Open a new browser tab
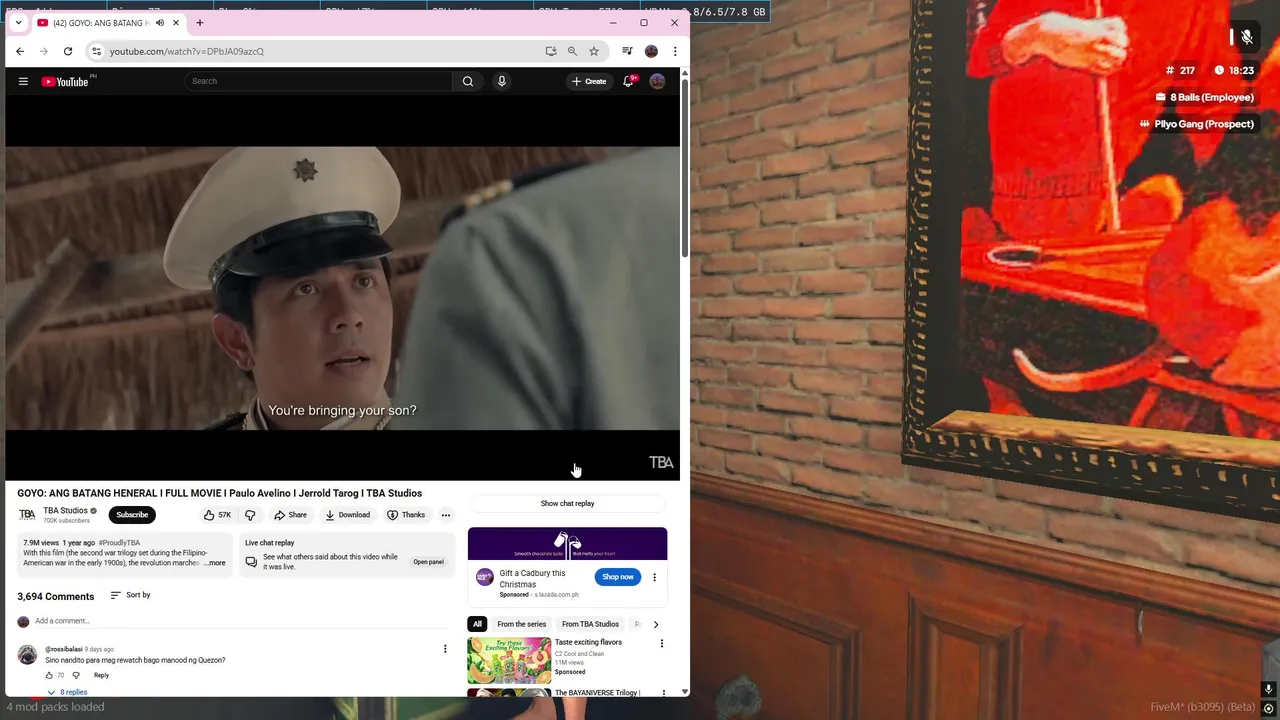The height and width of the screenshot is (720, 1280). coord(200,23)
